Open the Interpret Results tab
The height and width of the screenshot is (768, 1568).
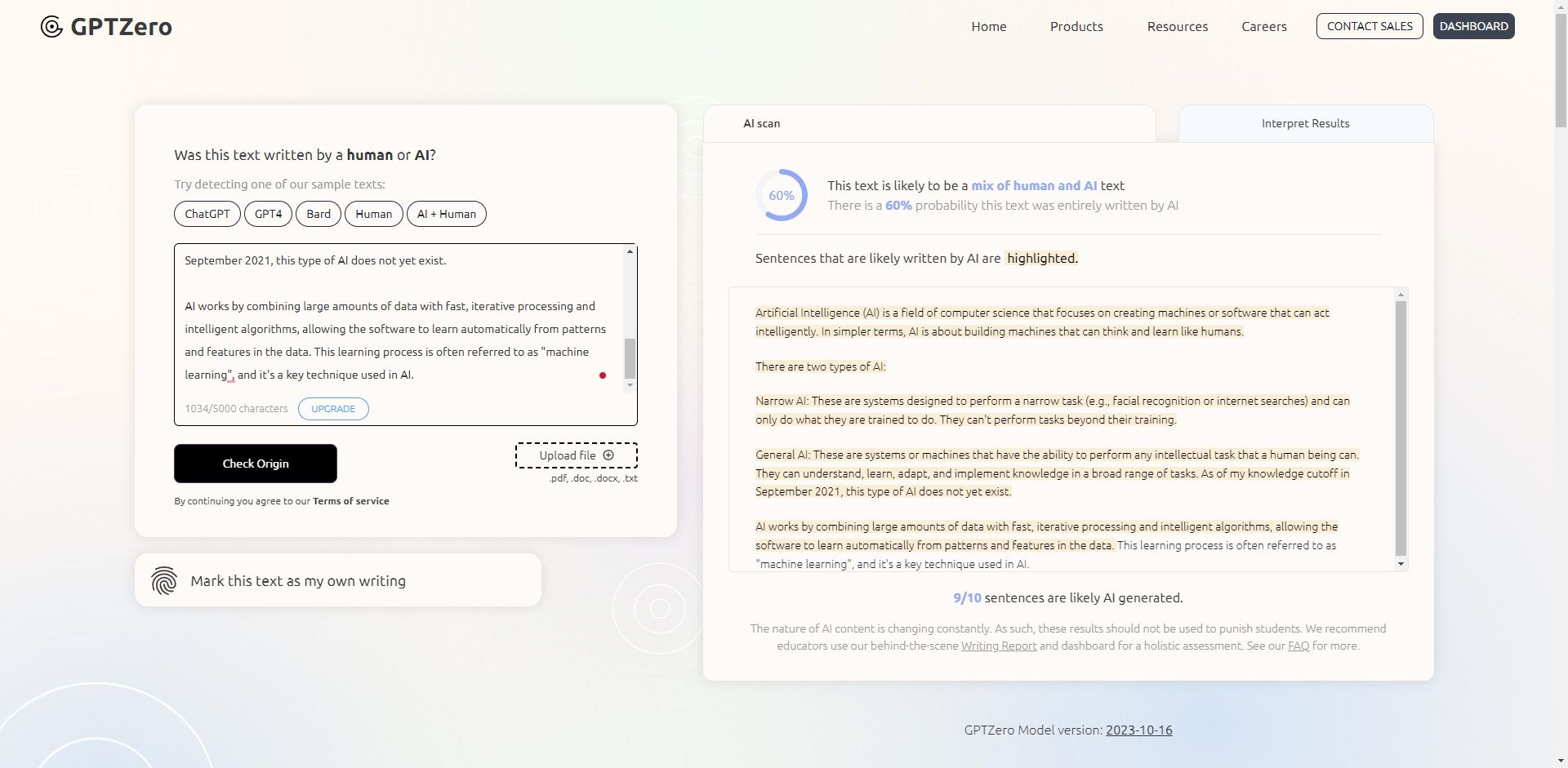1304,123
